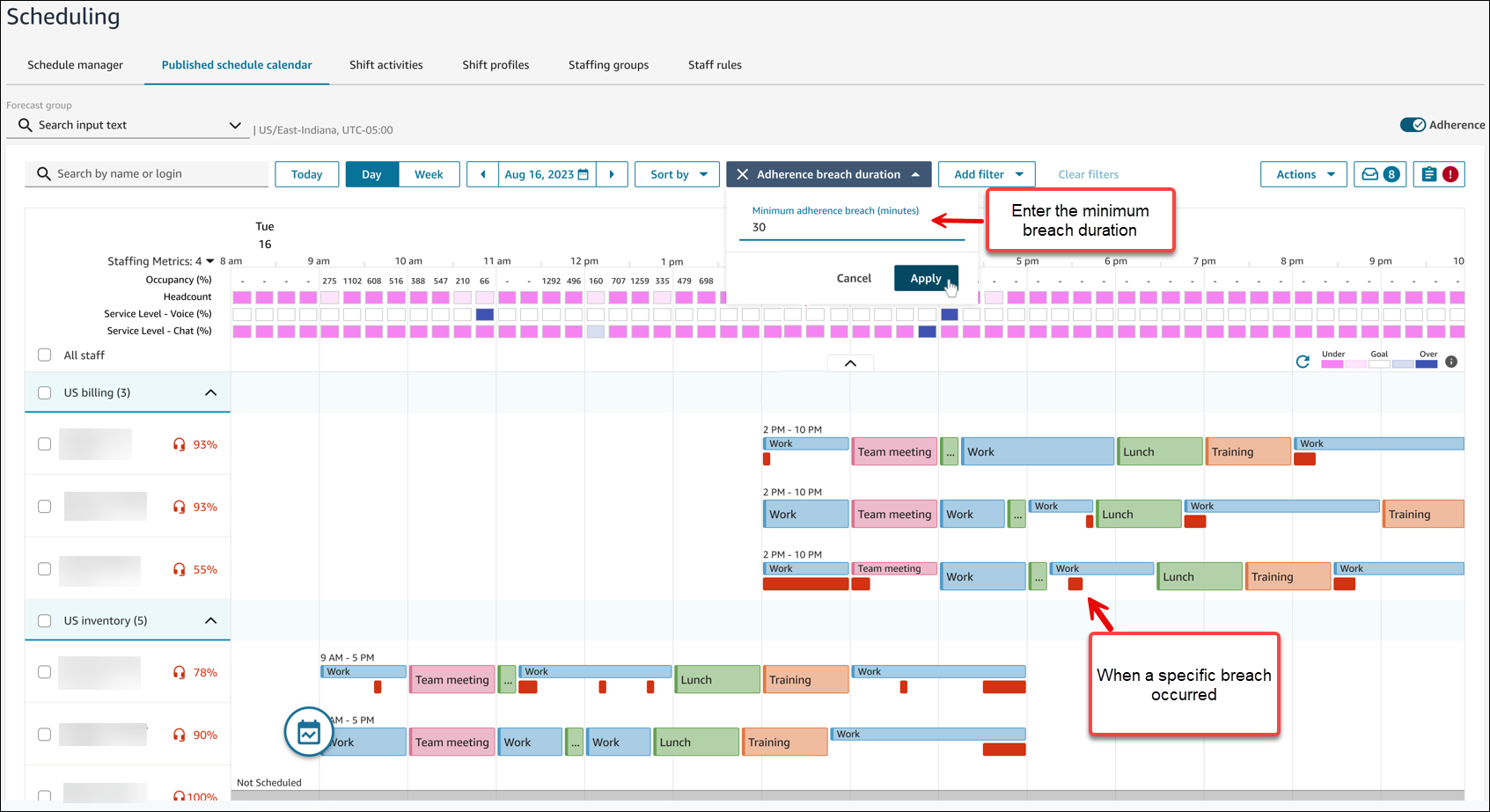Open the intraday chart circle icon near 9 AM shift
The width and height of the screenshot is (1490, 812).
coord(308,731)
